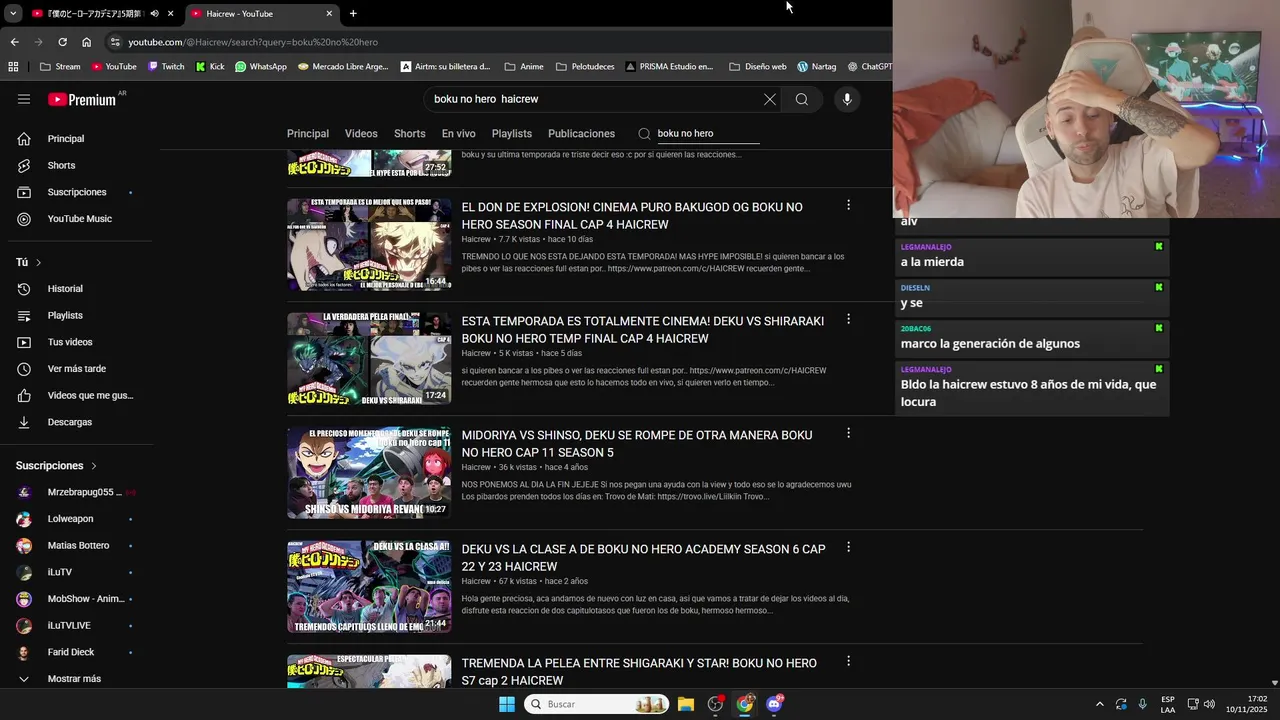
Task: Open Historial in the sidebar
Action: [x=65, y=289]
